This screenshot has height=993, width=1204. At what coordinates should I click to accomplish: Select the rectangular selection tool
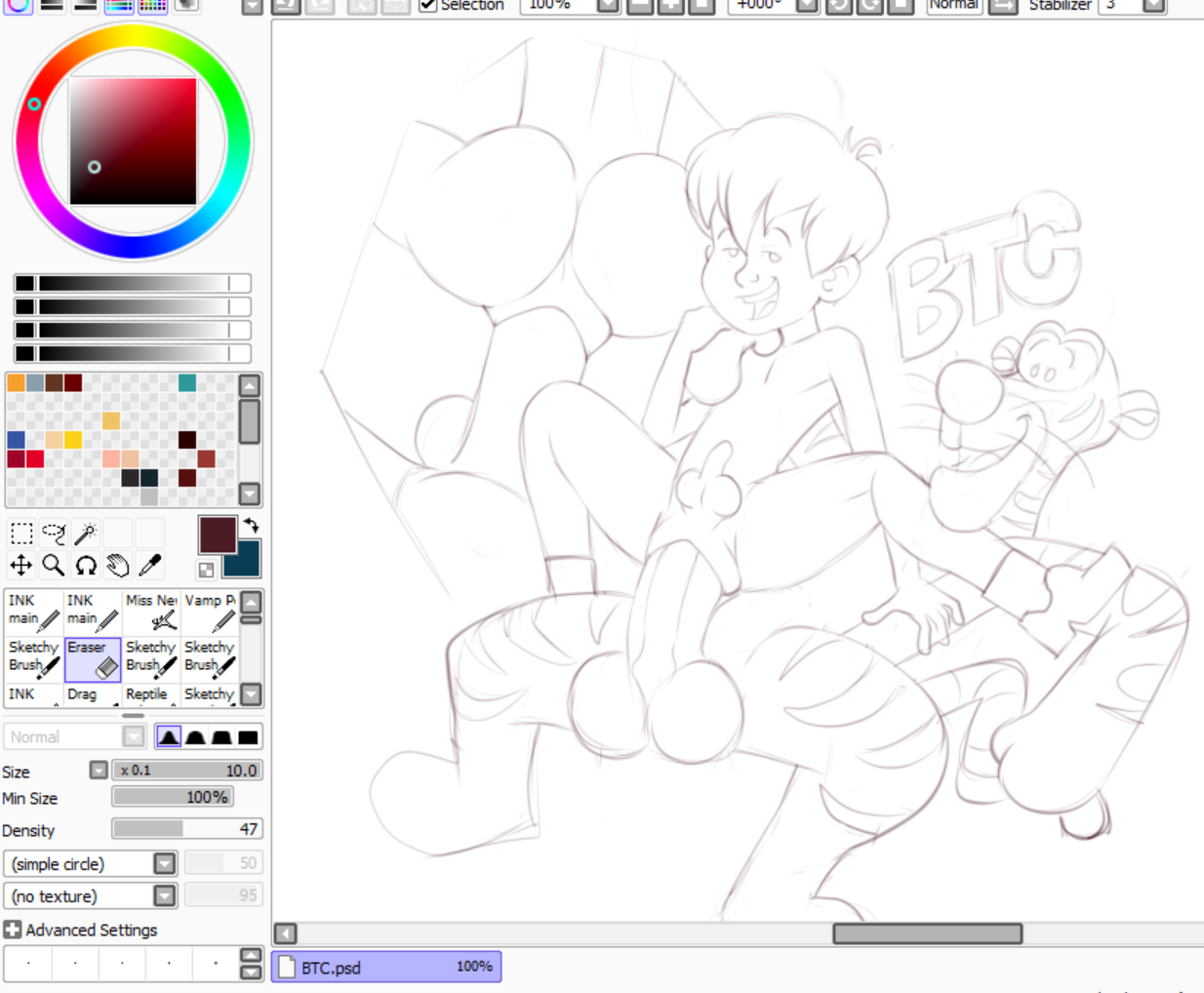point(21,533)
